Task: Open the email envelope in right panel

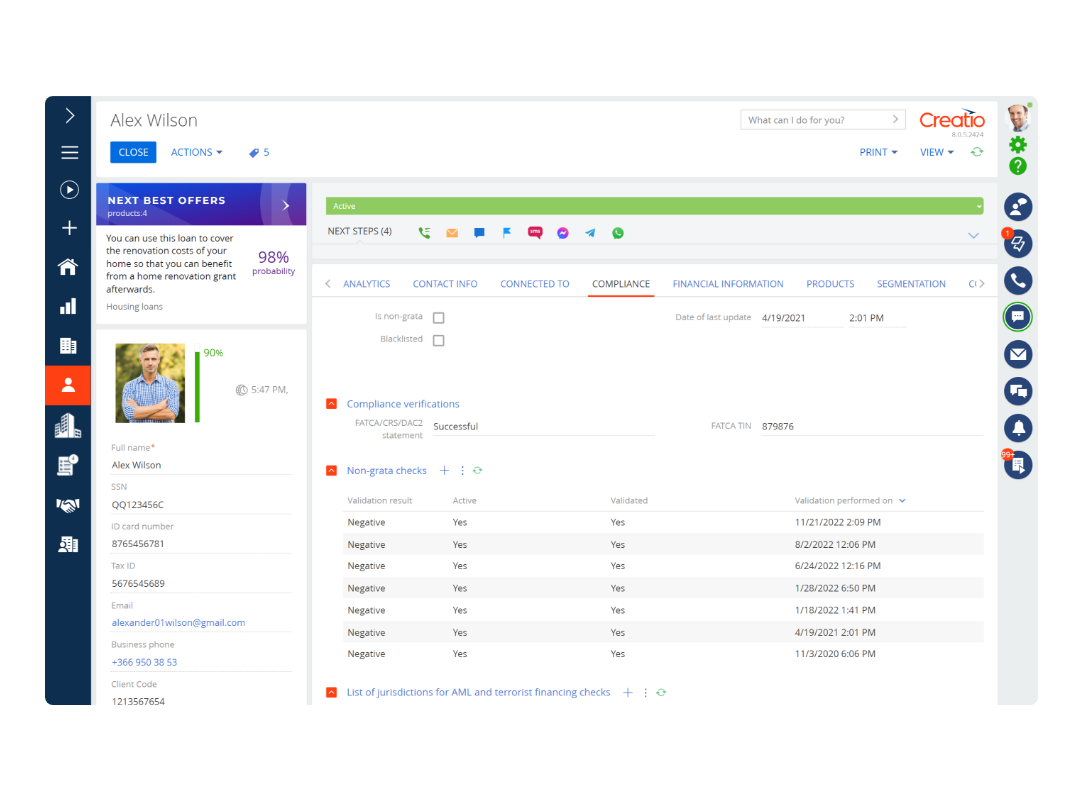Action: point(1018,354)
